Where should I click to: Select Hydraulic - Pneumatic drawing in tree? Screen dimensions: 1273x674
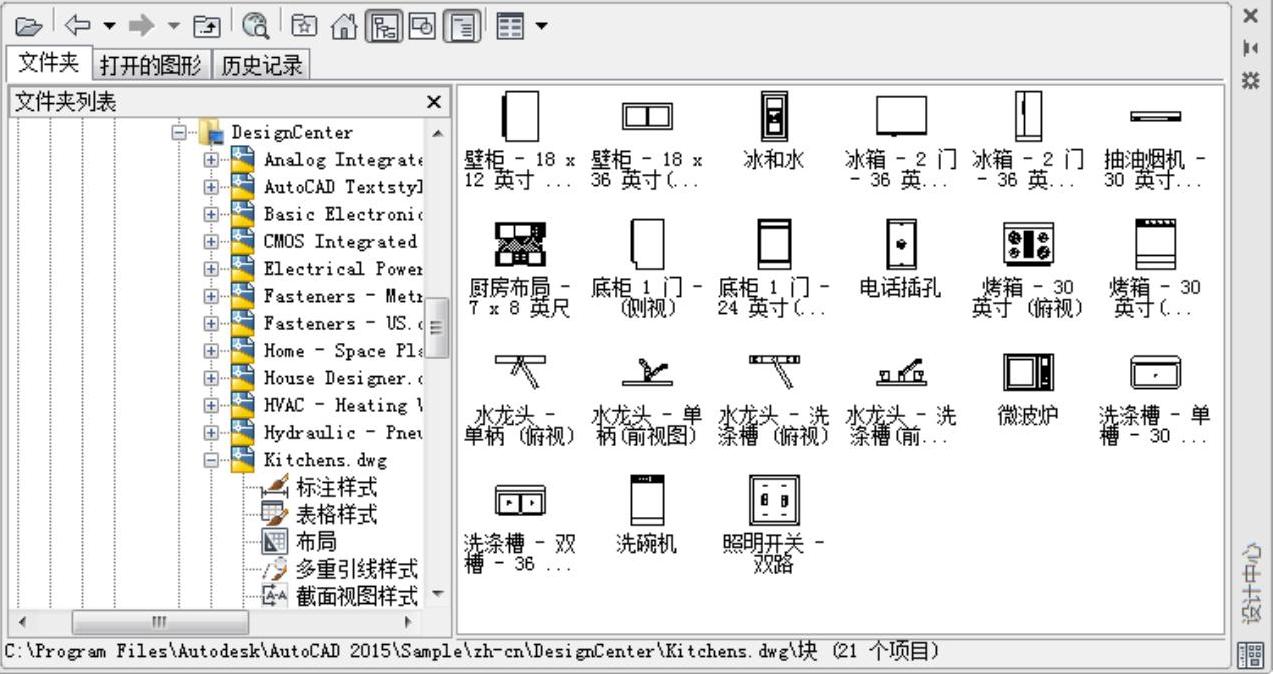click(x=344, y=433)
